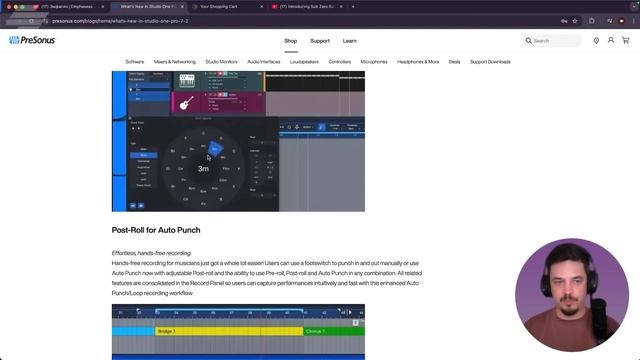
Task: Click the yellow Bridge 1 section in image
Action: [229, 331]
